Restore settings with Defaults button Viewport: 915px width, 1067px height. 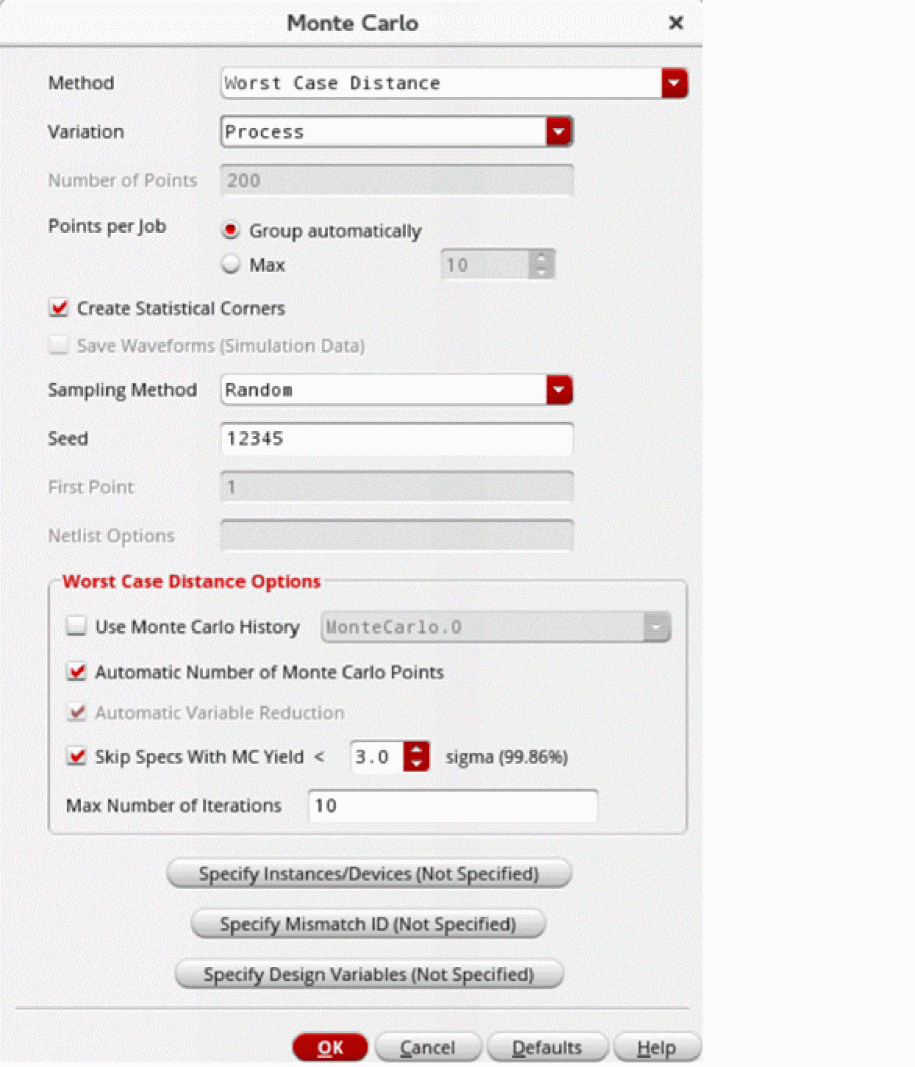[x=547, y=1047]
